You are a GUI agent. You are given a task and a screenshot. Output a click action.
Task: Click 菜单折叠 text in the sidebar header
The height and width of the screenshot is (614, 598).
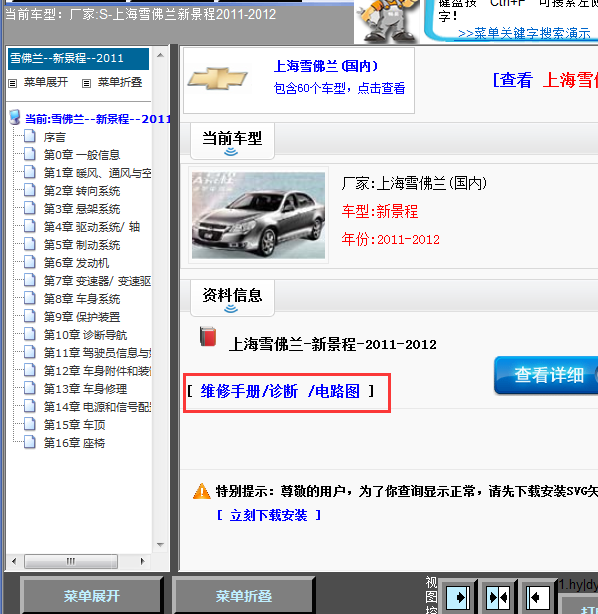click(119, 82)
